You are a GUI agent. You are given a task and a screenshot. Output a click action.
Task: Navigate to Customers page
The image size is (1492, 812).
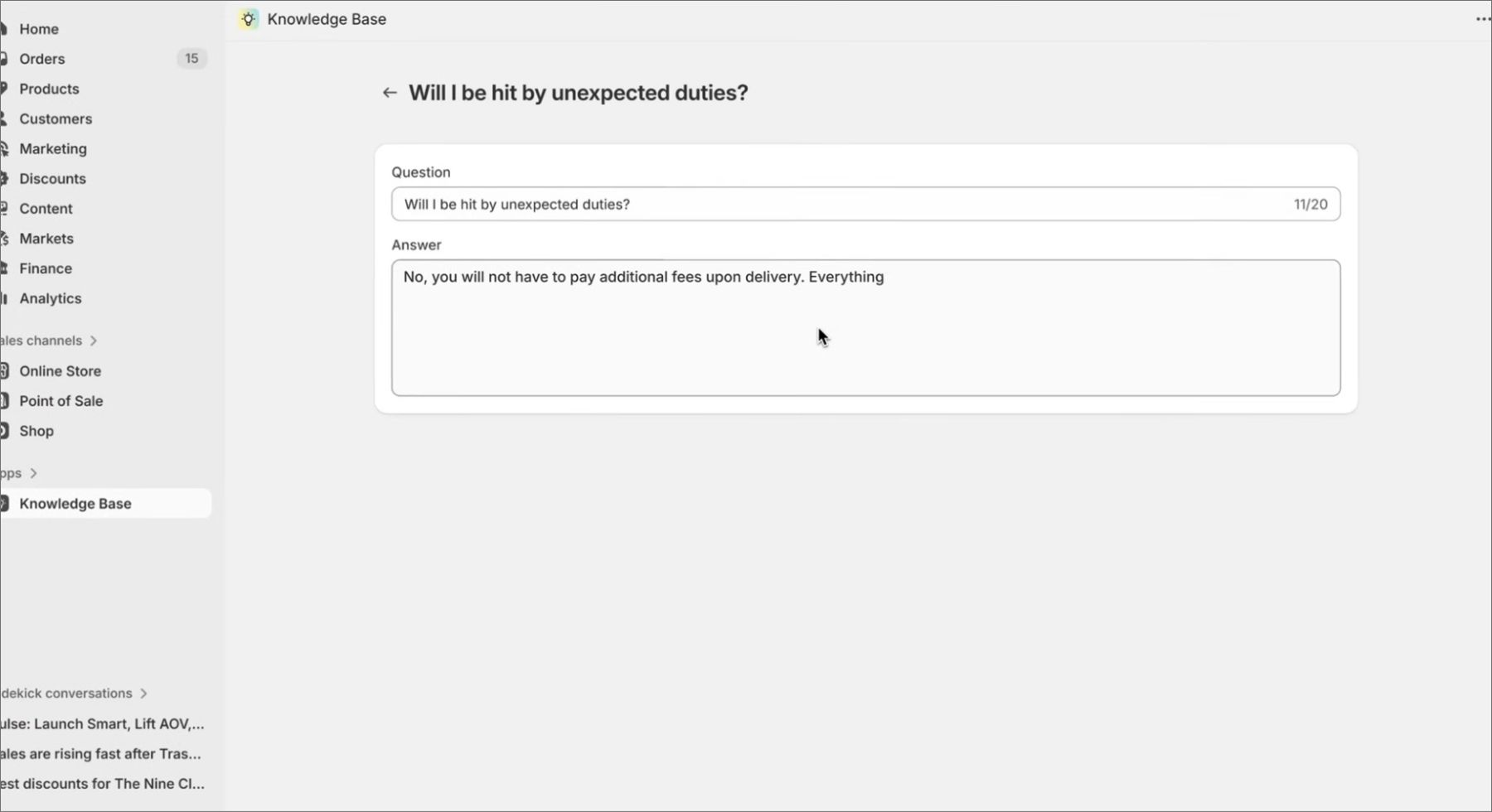[56, 118]
